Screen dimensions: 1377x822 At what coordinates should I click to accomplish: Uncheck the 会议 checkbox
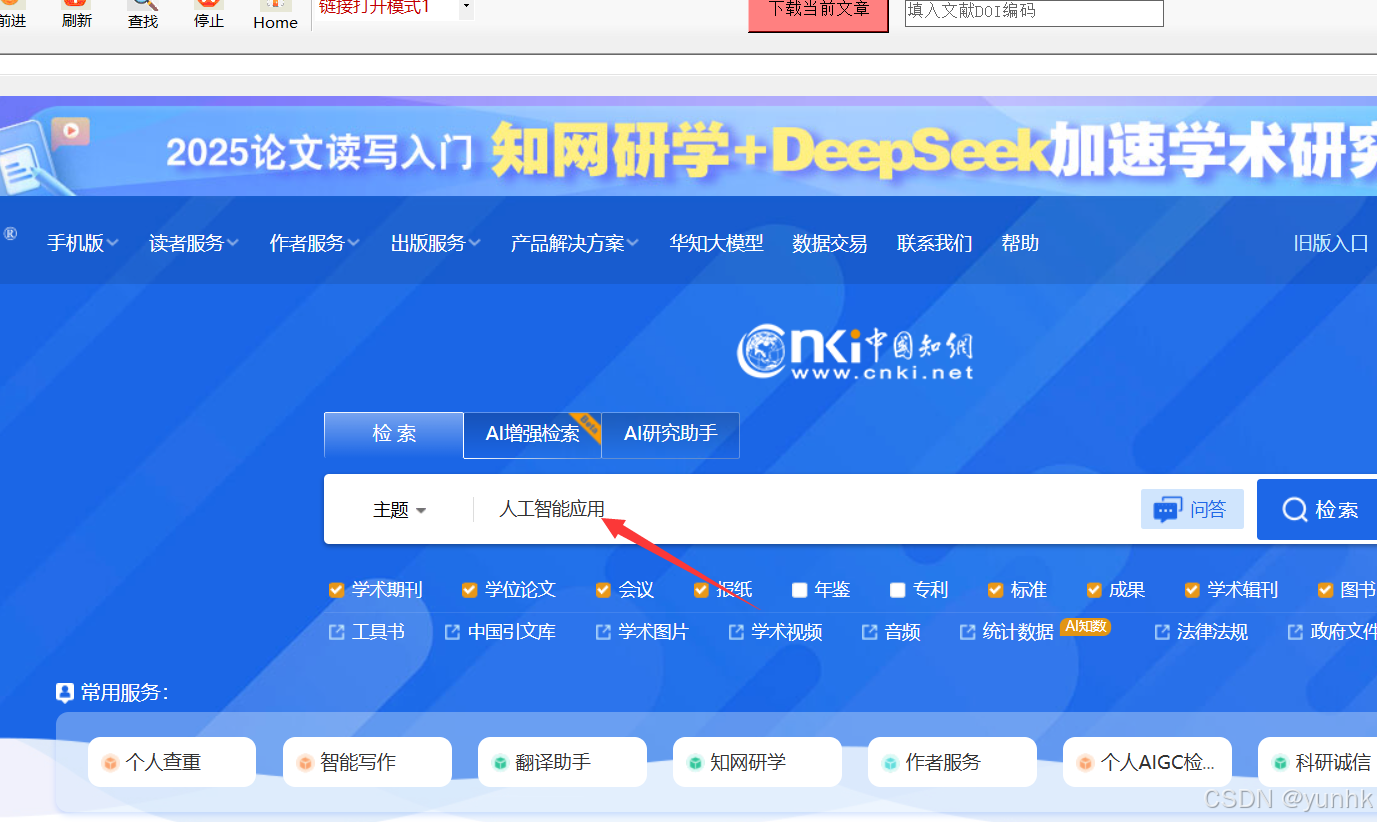click(603, 590)
